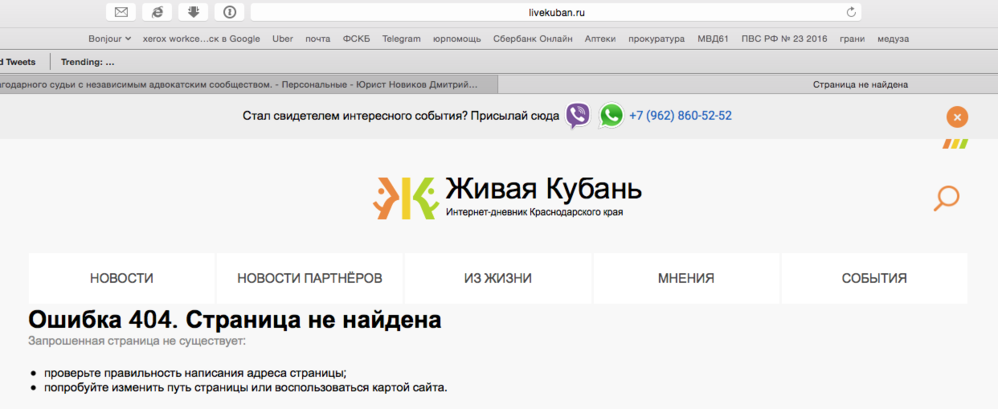Screen dimensions: 998x409
Task: Open the НОВОСТИ ПАРТНЁРОВ menu section
Action: tap(309, 278)
